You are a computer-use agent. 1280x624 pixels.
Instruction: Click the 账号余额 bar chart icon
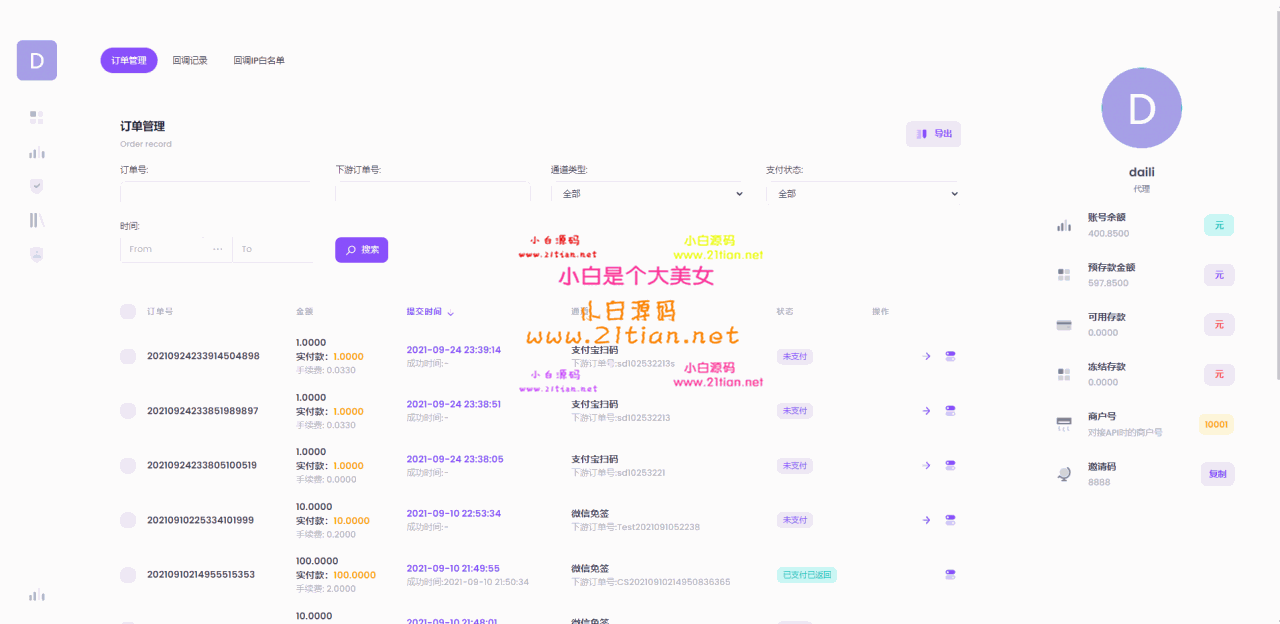(1064, 225)
